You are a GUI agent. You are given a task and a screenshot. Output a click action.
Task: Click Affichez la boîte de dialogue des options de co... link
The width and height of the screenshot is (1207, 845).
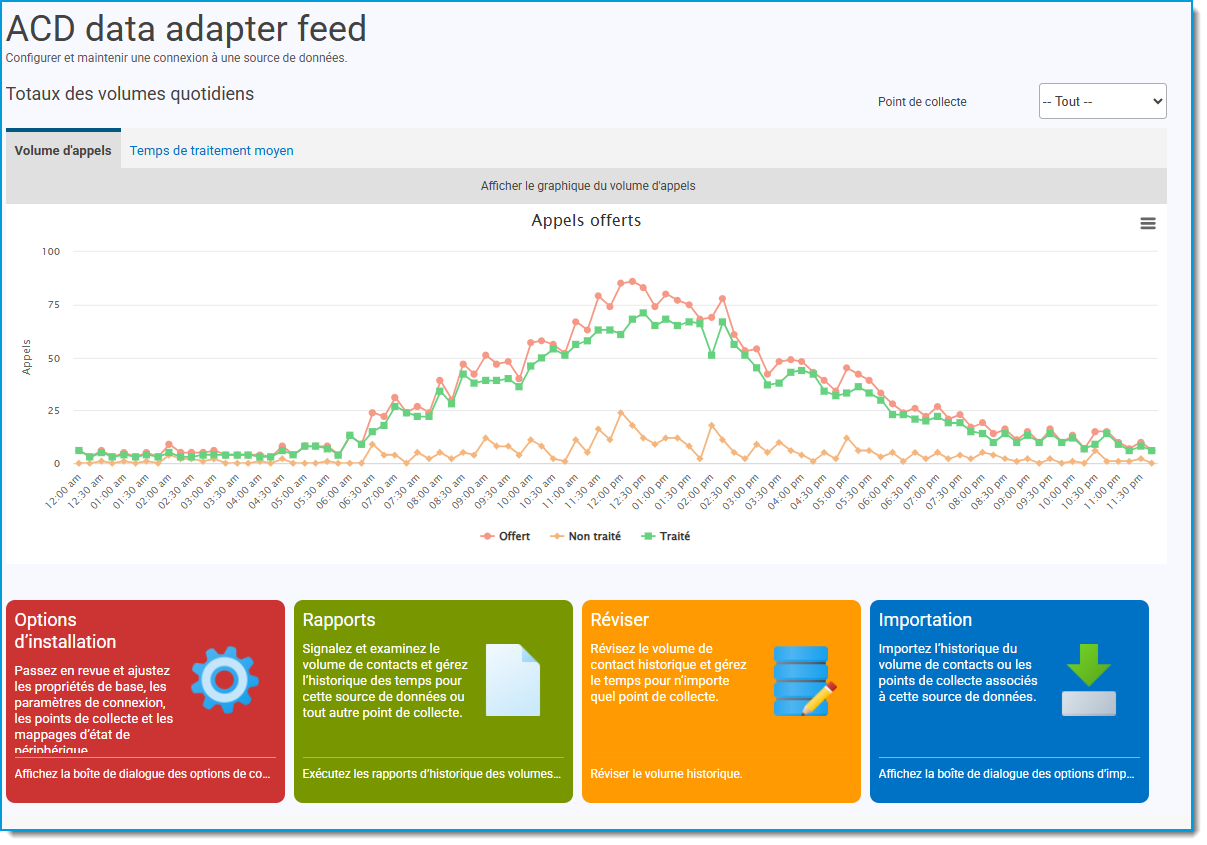pos(143,774)
